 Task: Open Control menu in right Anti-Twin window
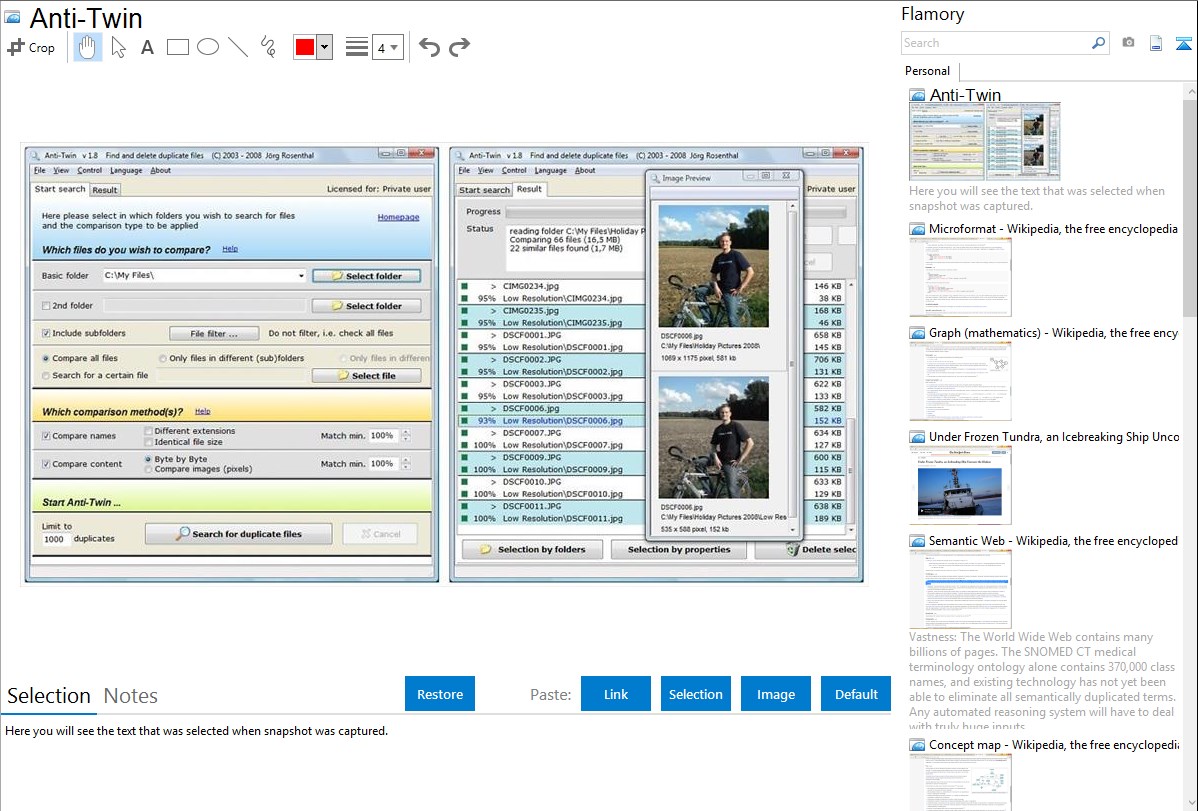tap(514, 170)
